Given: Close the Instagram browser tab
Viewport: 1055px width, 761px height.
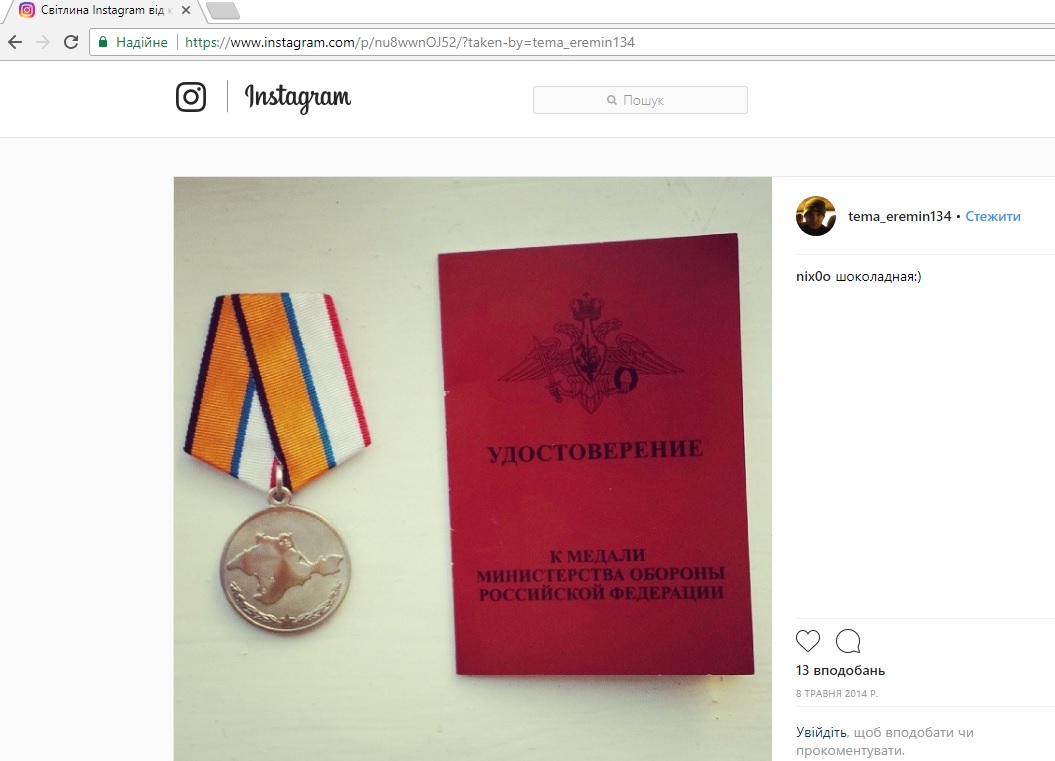Looking at the screenshot, I should [186, 11].
